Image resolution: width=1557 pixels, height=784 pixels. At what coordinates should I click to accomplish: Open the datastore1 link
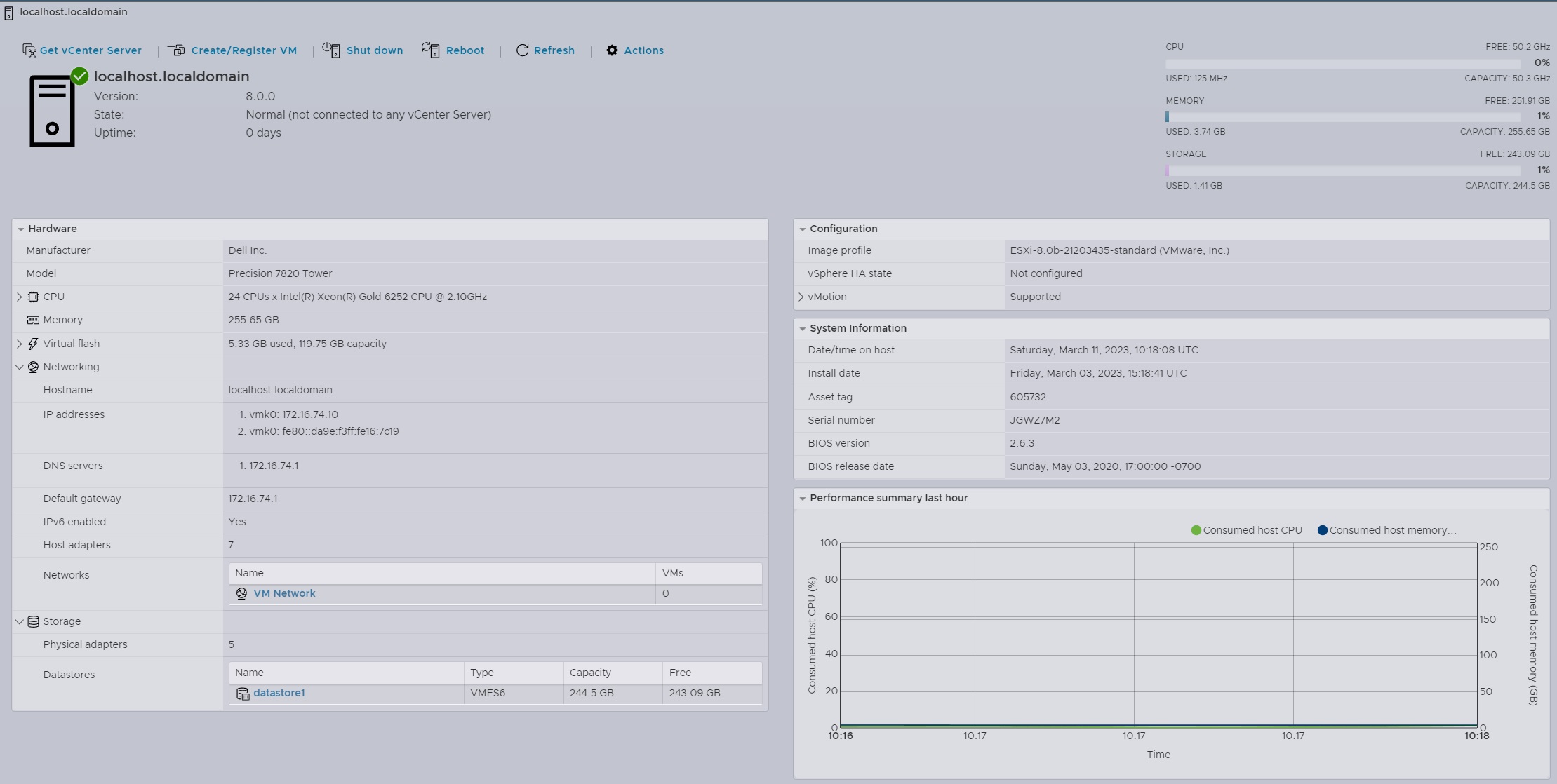[279, 693]
